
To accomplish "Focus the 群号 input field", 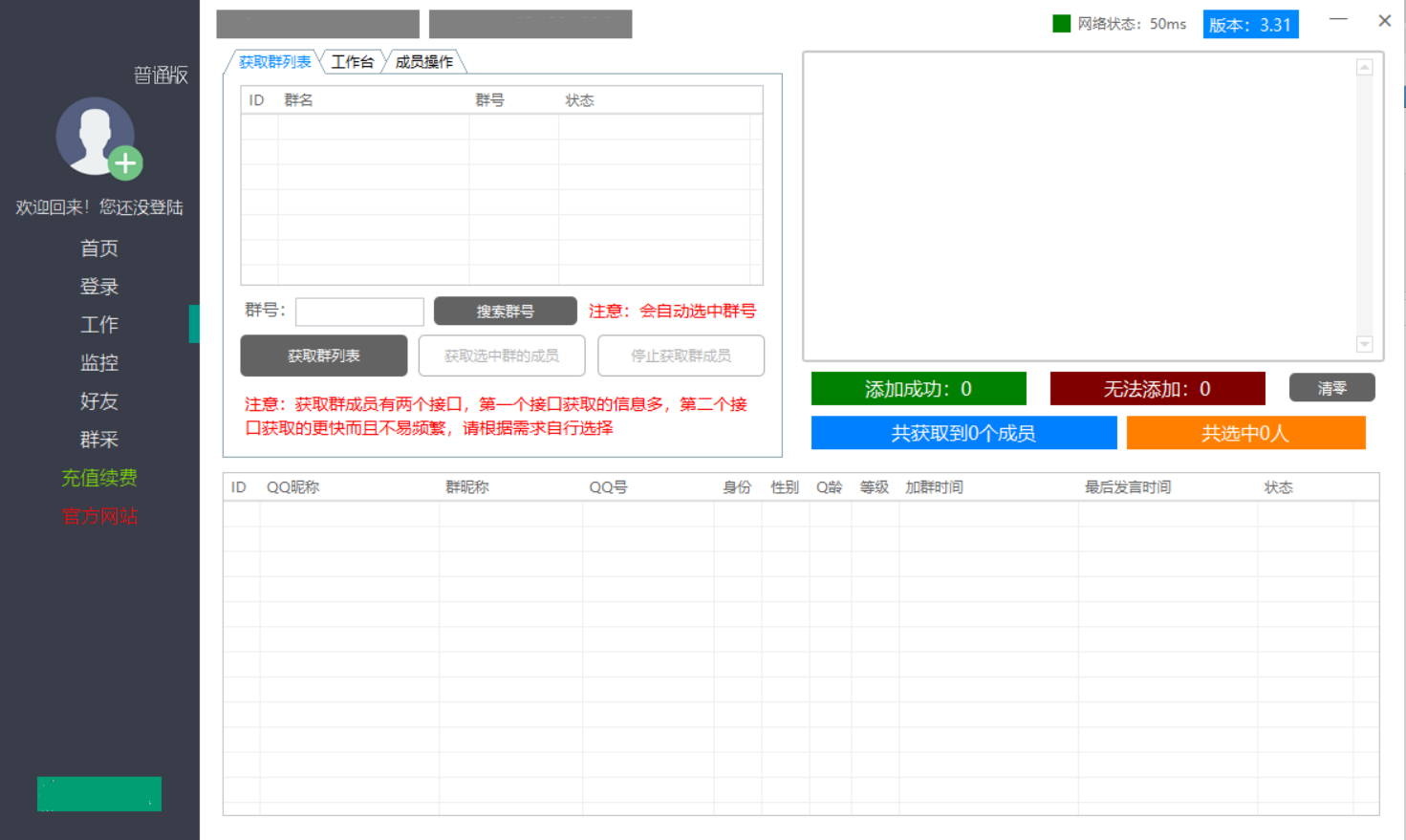I will pyautogui.click(x=359, y=312).
